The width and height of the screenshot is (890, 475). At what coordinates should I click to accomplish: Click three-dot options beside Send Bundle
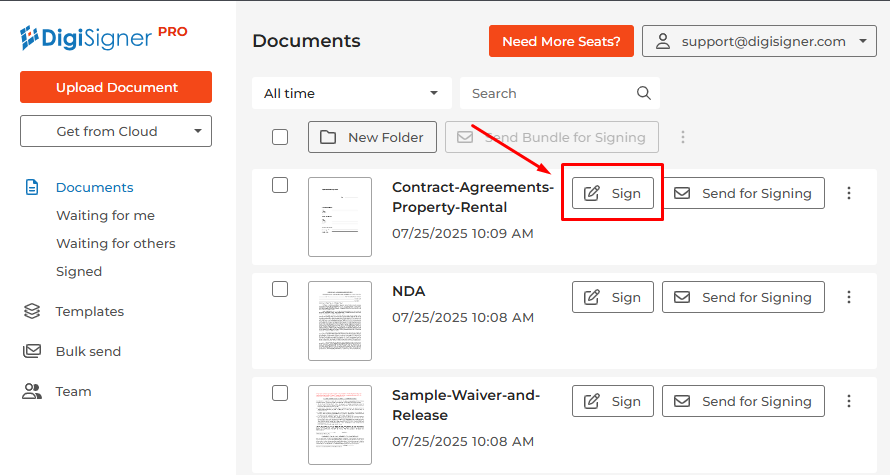684,137
